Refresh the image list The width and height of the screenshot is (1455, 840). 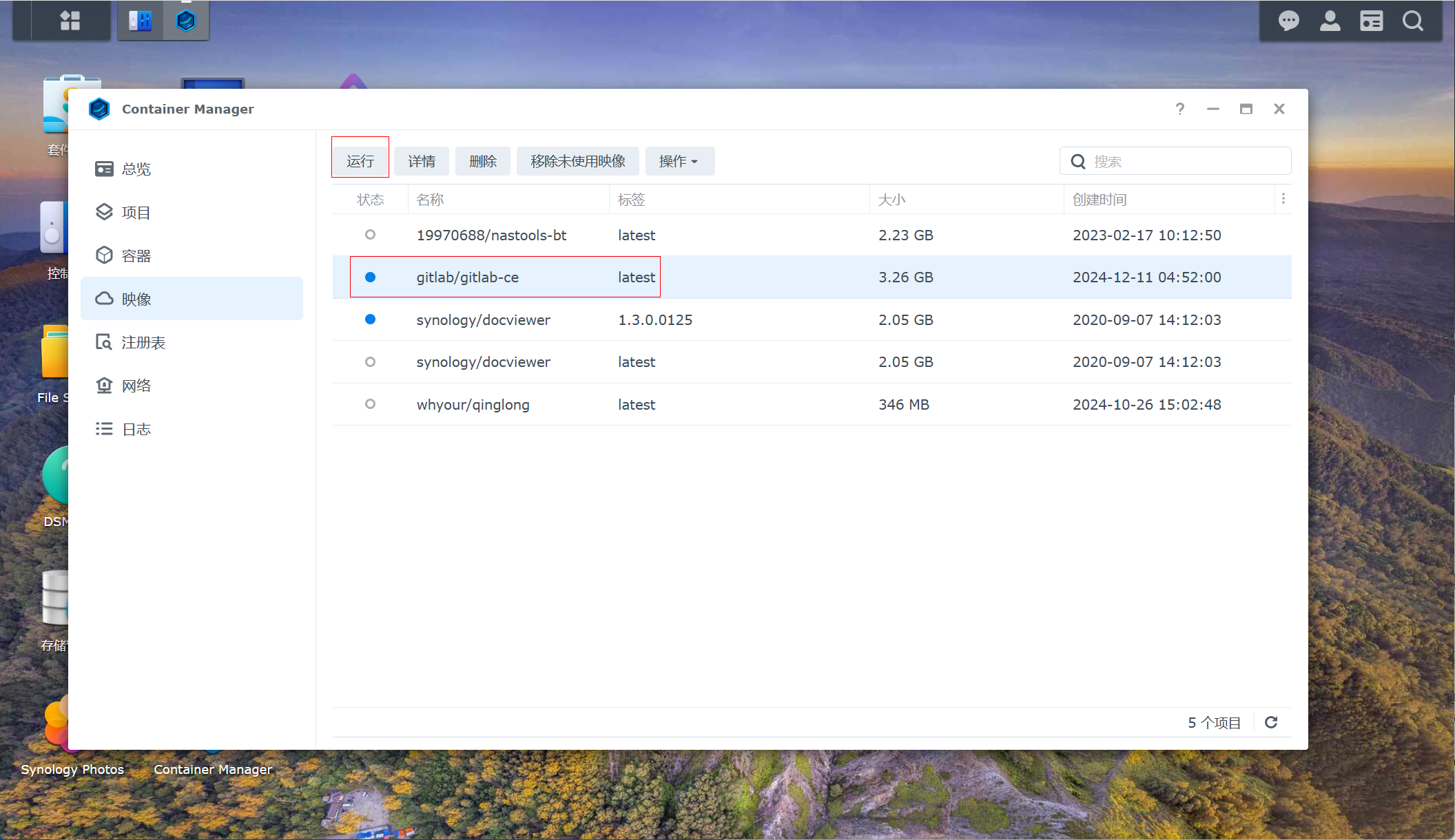click(x=1271, y=722)
